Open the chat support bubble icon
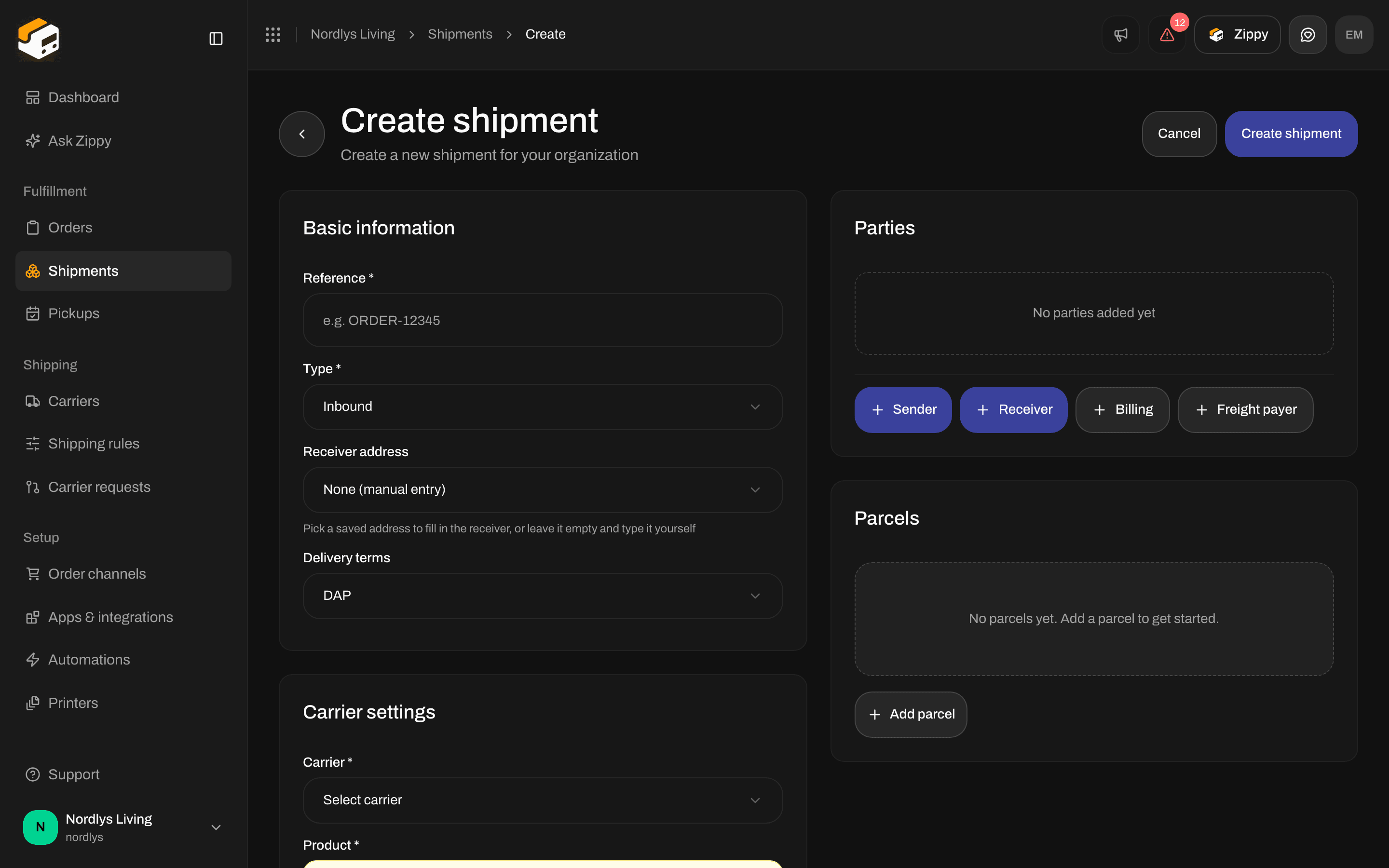 1307,34
